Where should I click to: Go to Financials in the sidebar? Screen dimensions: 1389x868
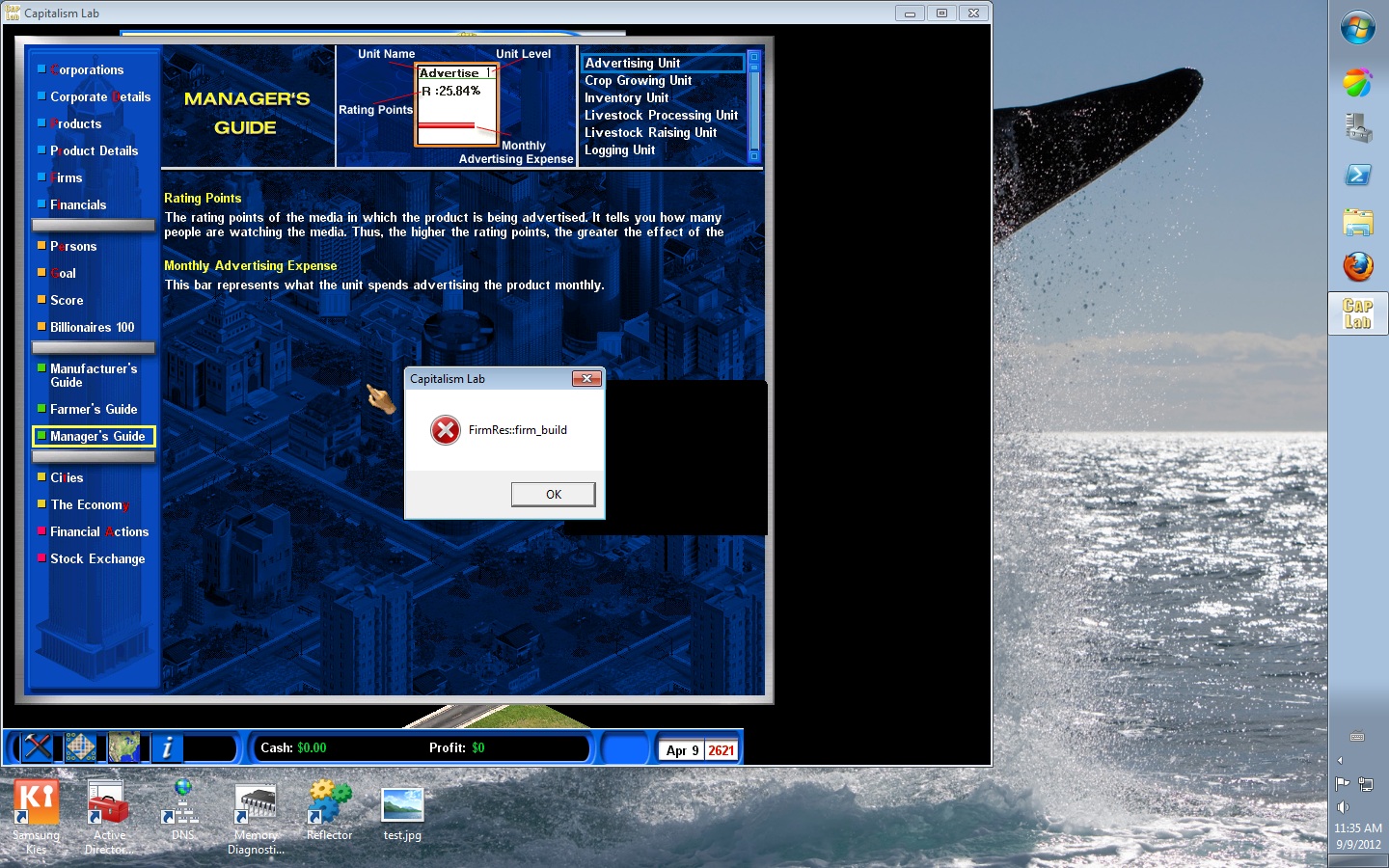[x=78, y=204]
